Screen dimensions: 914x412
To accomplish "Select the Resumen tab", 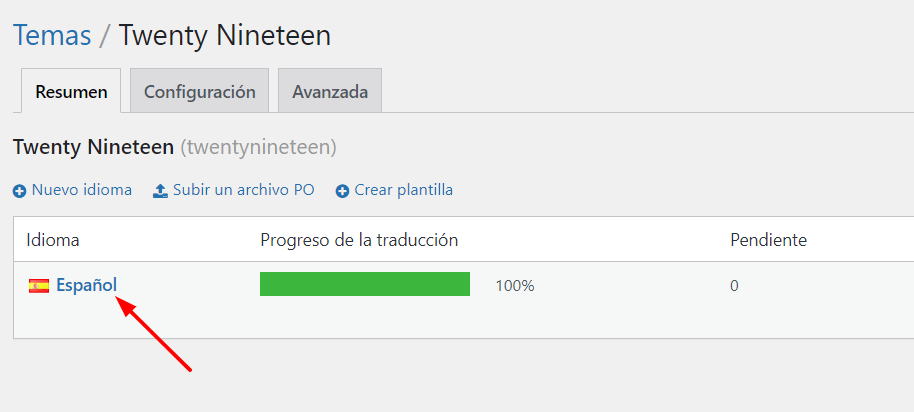I will click(x=71, y=91).
